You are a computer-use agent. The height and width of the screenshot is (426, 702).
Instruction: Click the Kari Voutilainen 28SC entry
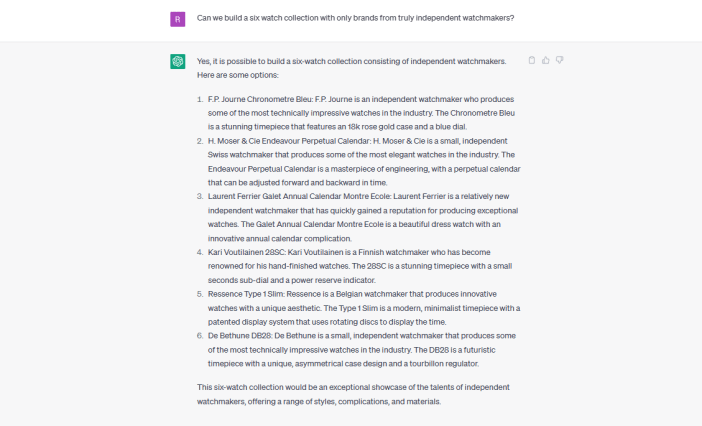click(x=360, y=266)
